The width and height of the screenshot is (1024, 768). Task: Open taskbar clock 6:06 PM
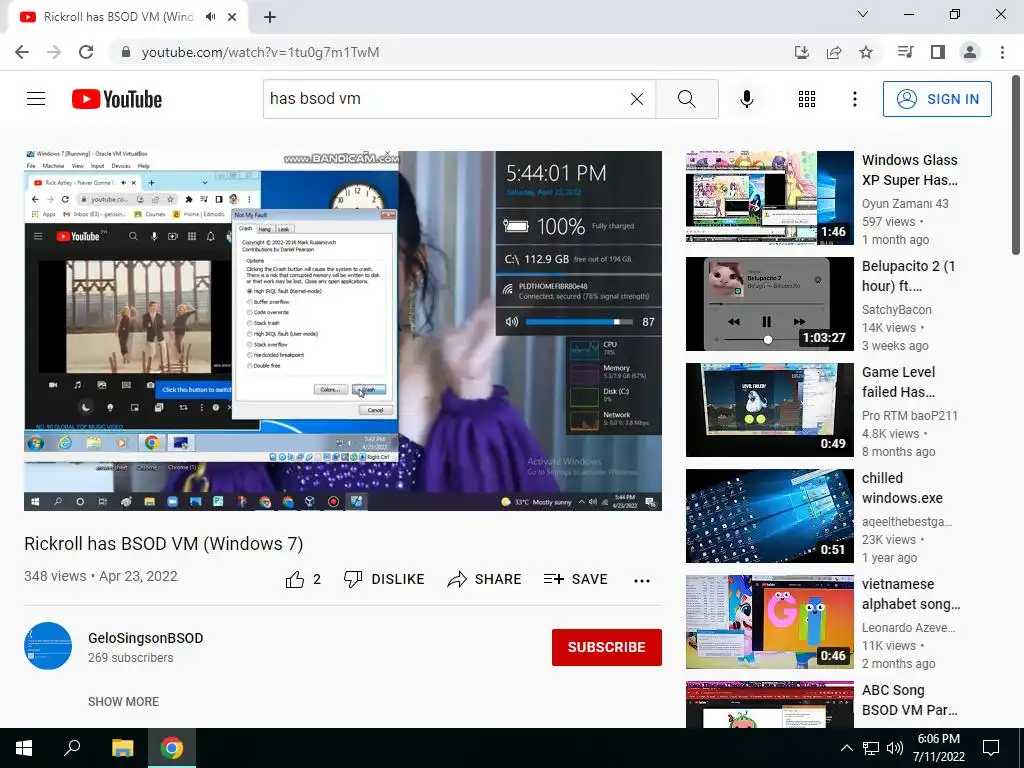click(938, 748)
